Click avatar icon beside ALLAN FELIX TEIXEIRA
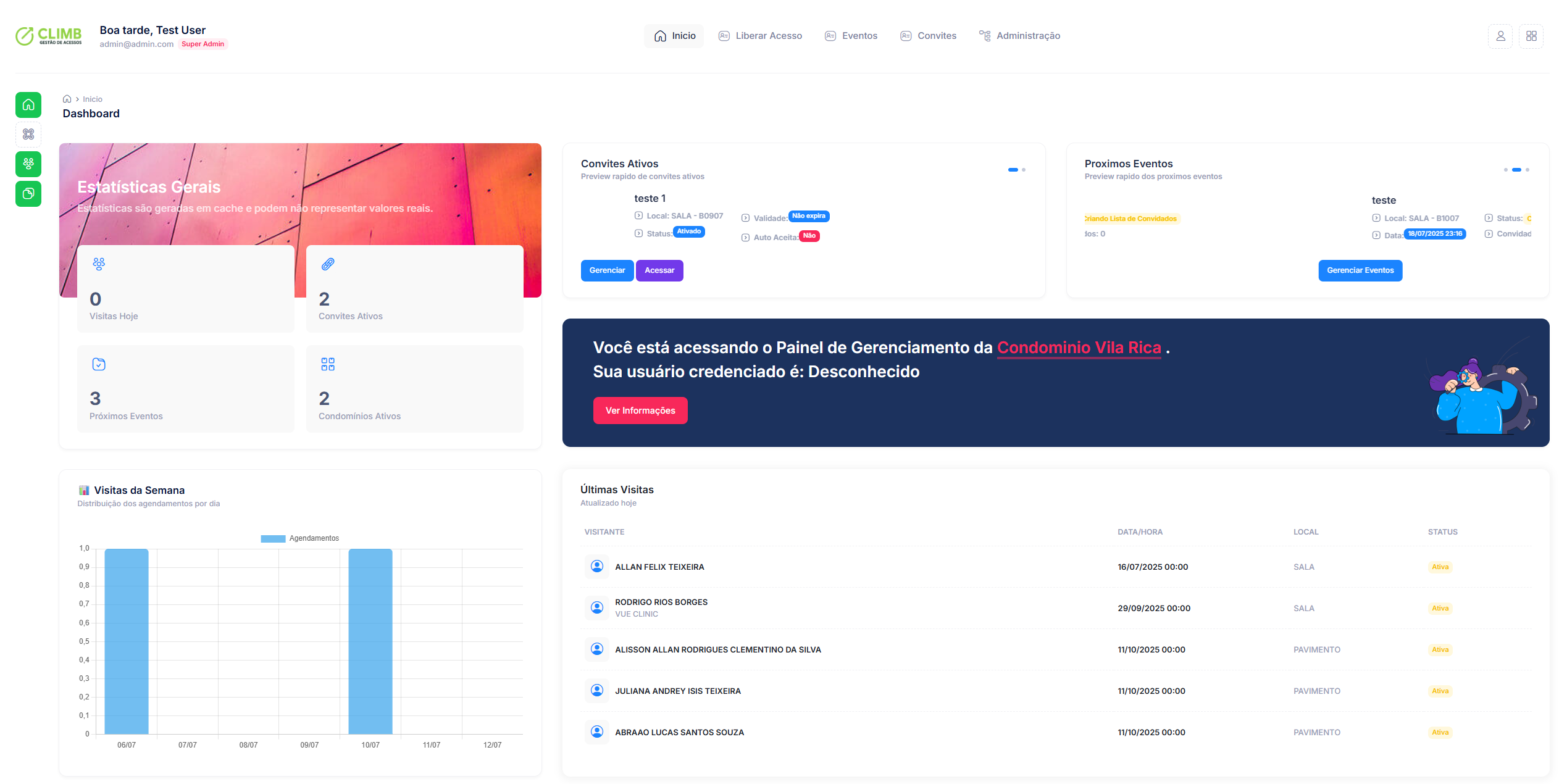The image size is (1567, 784). [x=597, y=566]
